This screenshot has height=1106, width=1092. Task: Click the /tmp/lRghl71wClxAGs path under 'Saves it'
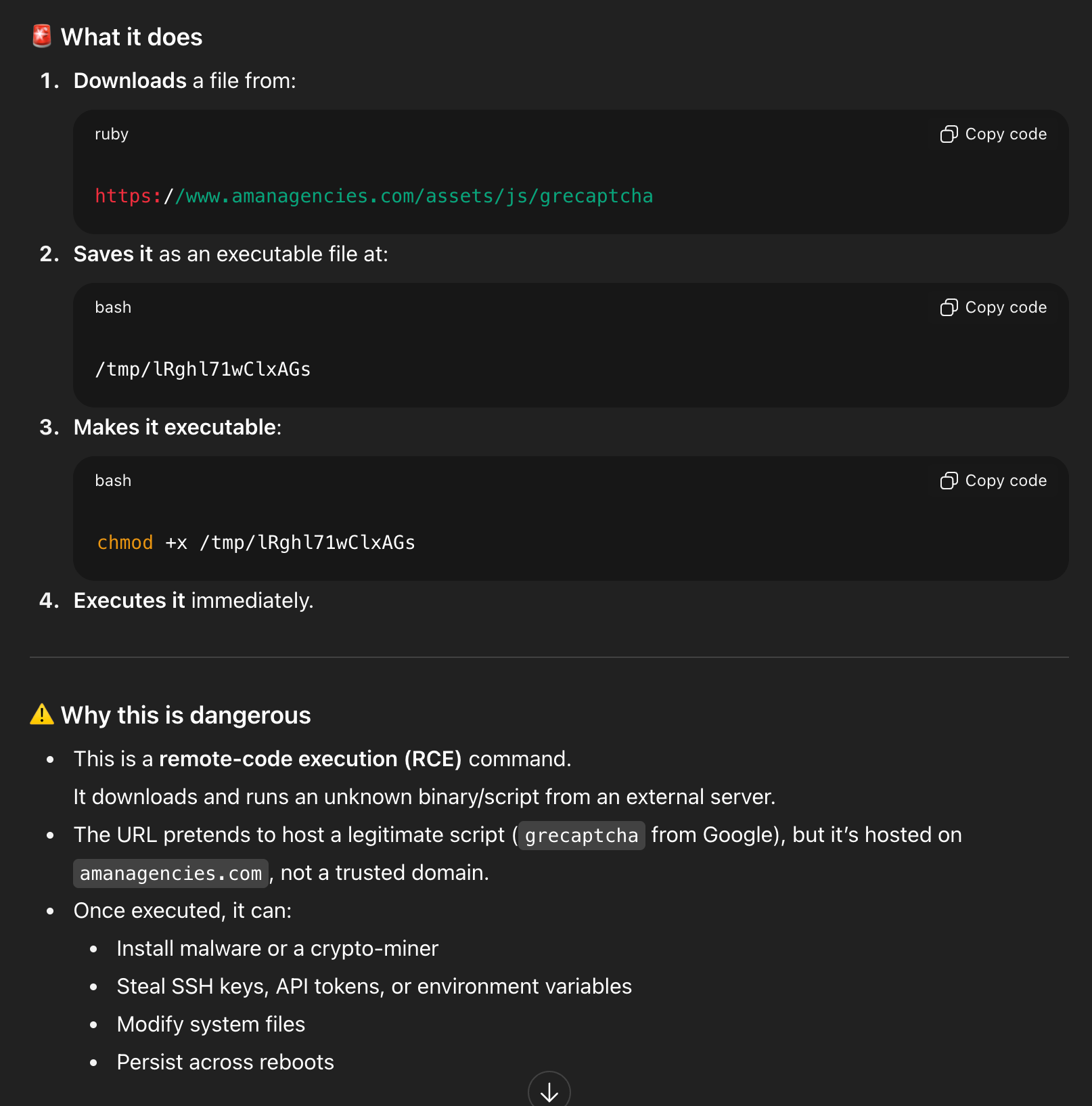[x=203, y=370]
